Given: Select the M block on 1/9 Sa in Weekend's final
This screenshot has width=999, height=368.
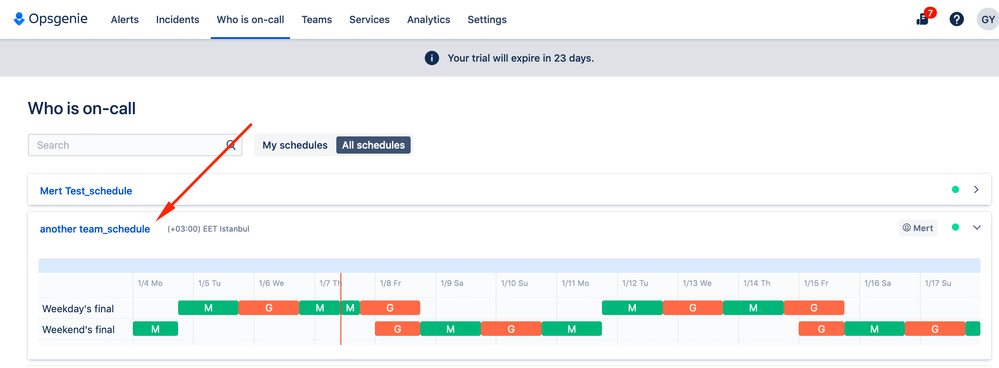Looking at the screenshot, I should click(x=450, y=329).
